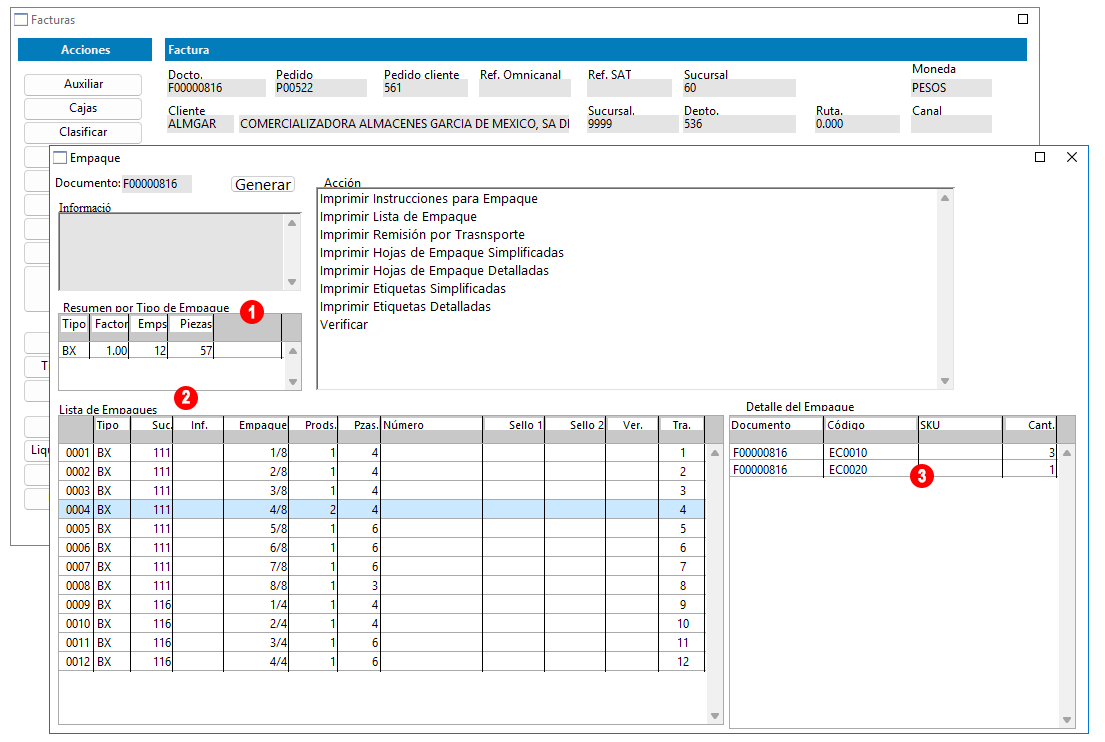Click the Cajas action button

tap(83, 108)
